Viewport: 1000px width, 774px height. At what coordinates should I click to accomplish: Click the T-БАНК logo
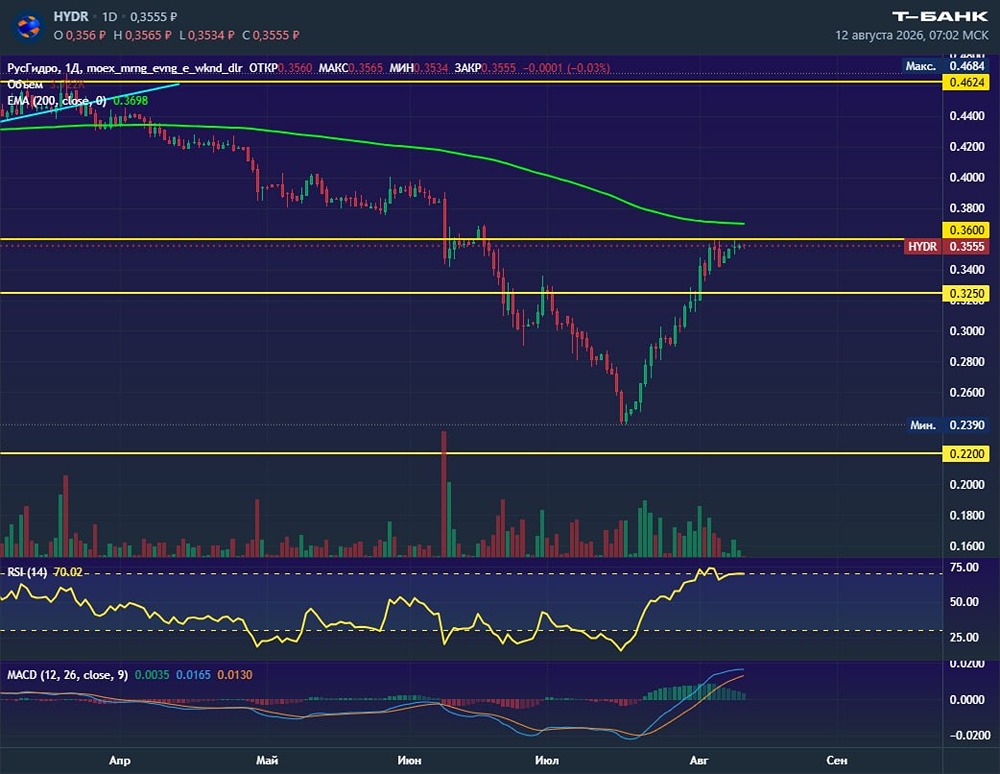point(939,16)
